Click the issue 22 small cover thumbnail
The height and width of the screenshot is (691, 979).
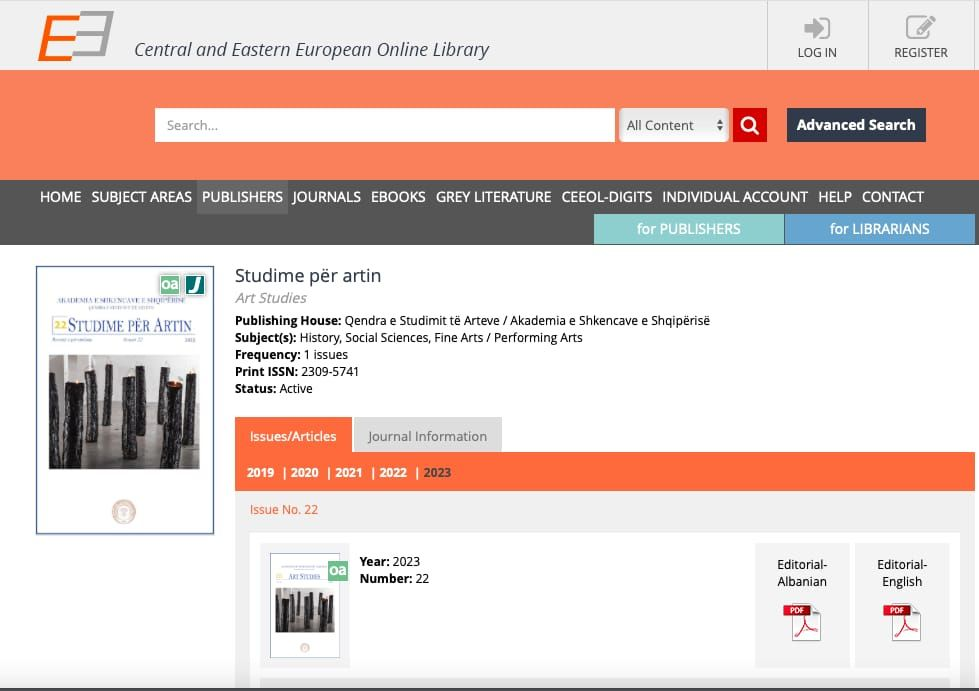pyautogui.click(x=305, y=605)
